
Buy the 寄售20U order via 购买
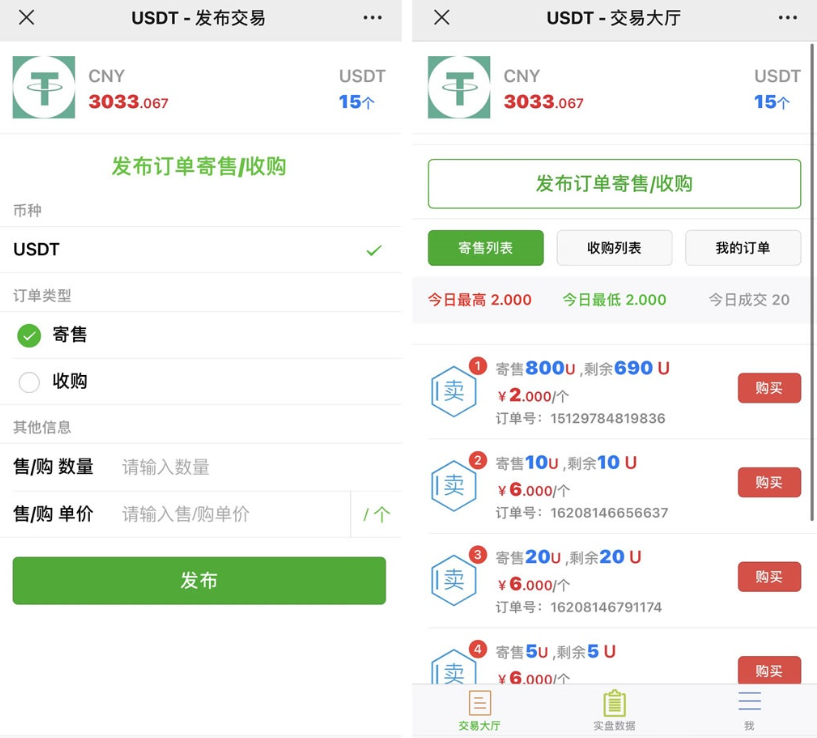[x=769, y=576]
